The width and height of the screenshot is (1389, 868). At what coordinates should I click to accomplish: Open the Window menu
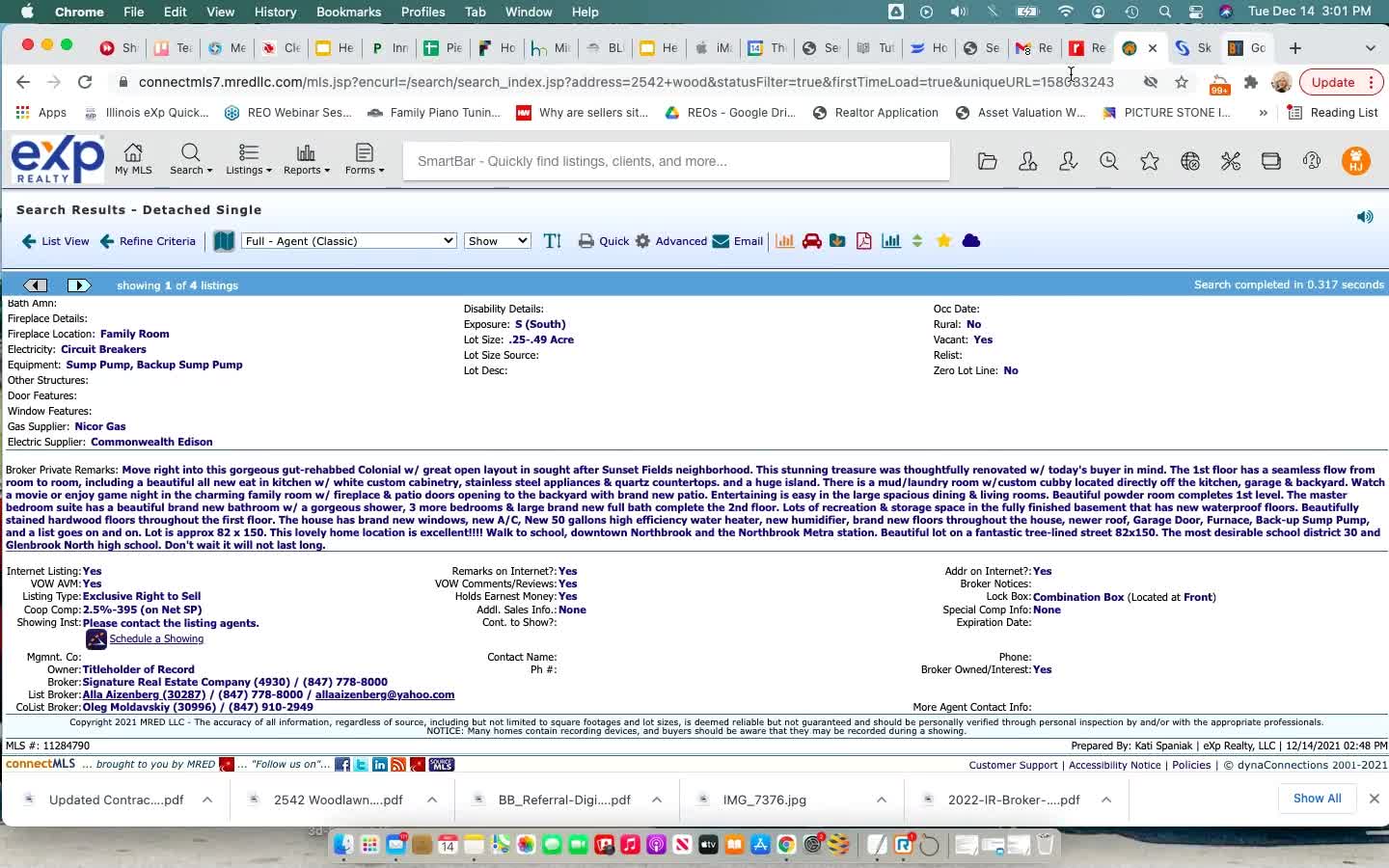(x=529, y=12)
